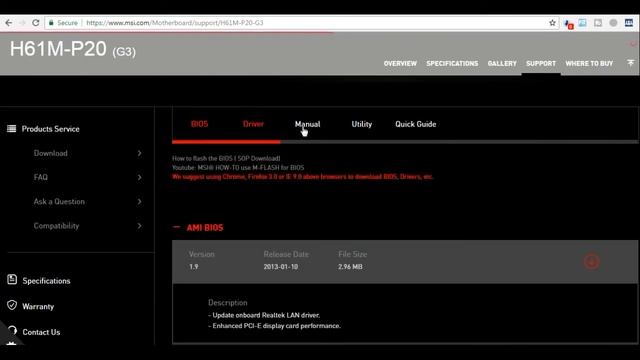Click the scroll-to-top arrow icon
Viewport: 640px width, 360px height.
click(x=631, y=63)
